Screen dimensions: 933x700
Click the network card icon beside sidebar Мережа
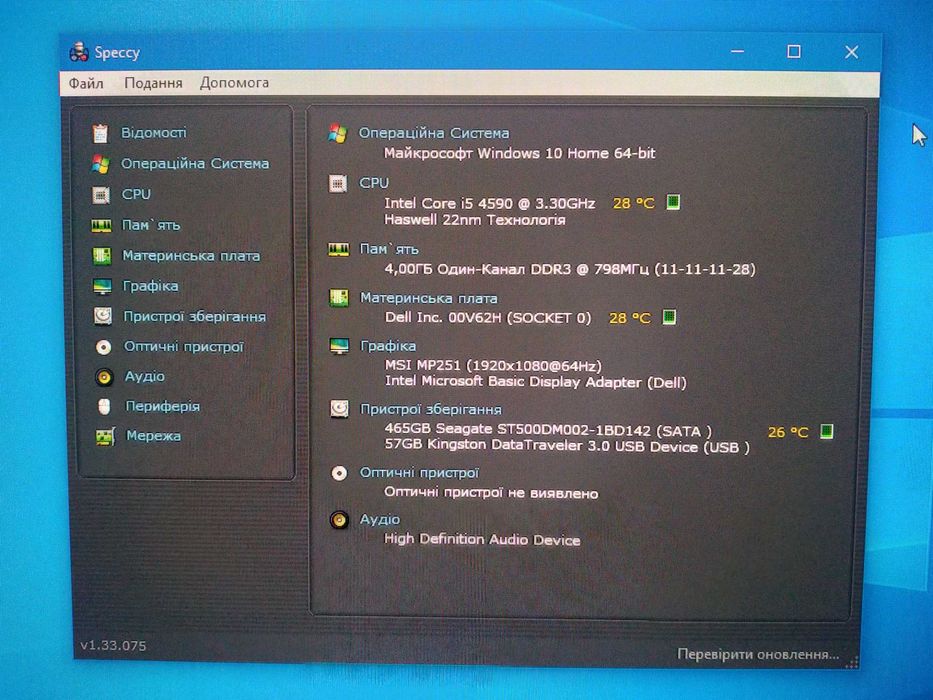pos(105,437)
